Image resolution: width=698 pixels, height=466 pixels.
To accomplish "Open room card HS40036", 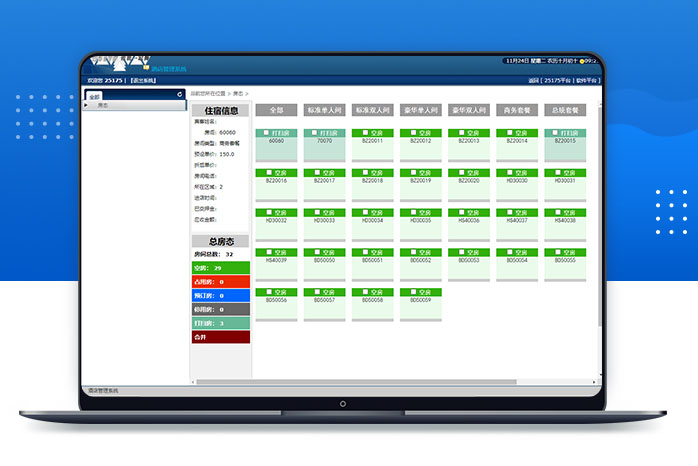I will pos(469,225).
